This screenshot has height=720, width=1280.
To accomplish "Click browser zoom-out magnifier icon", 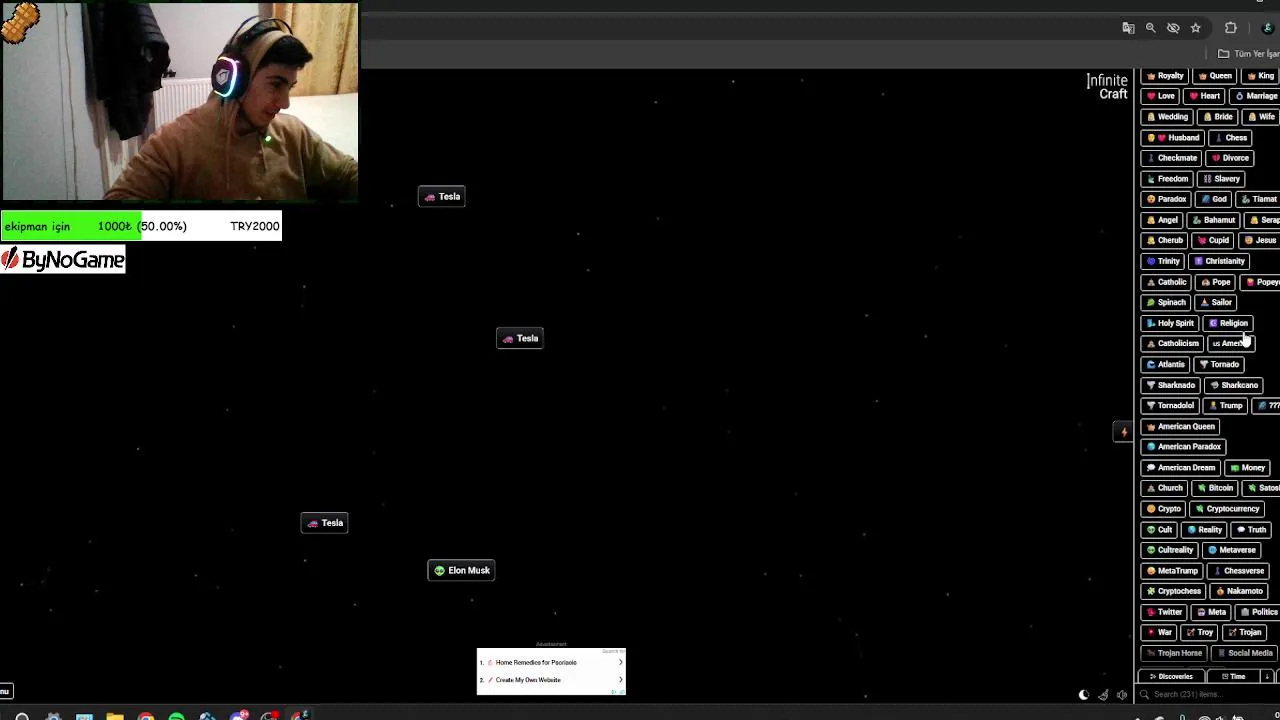I will 1151,28.
